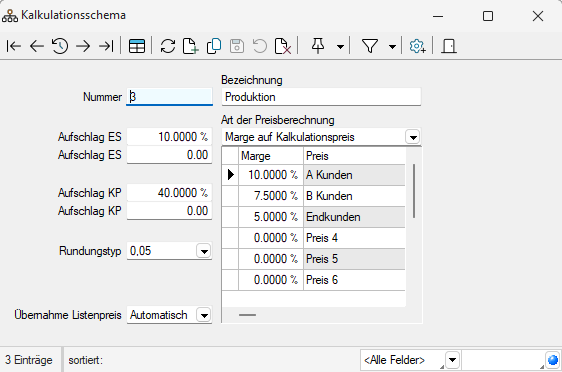Jump to the last record
Screen dimensions: 562x372
tap(106, 46)
